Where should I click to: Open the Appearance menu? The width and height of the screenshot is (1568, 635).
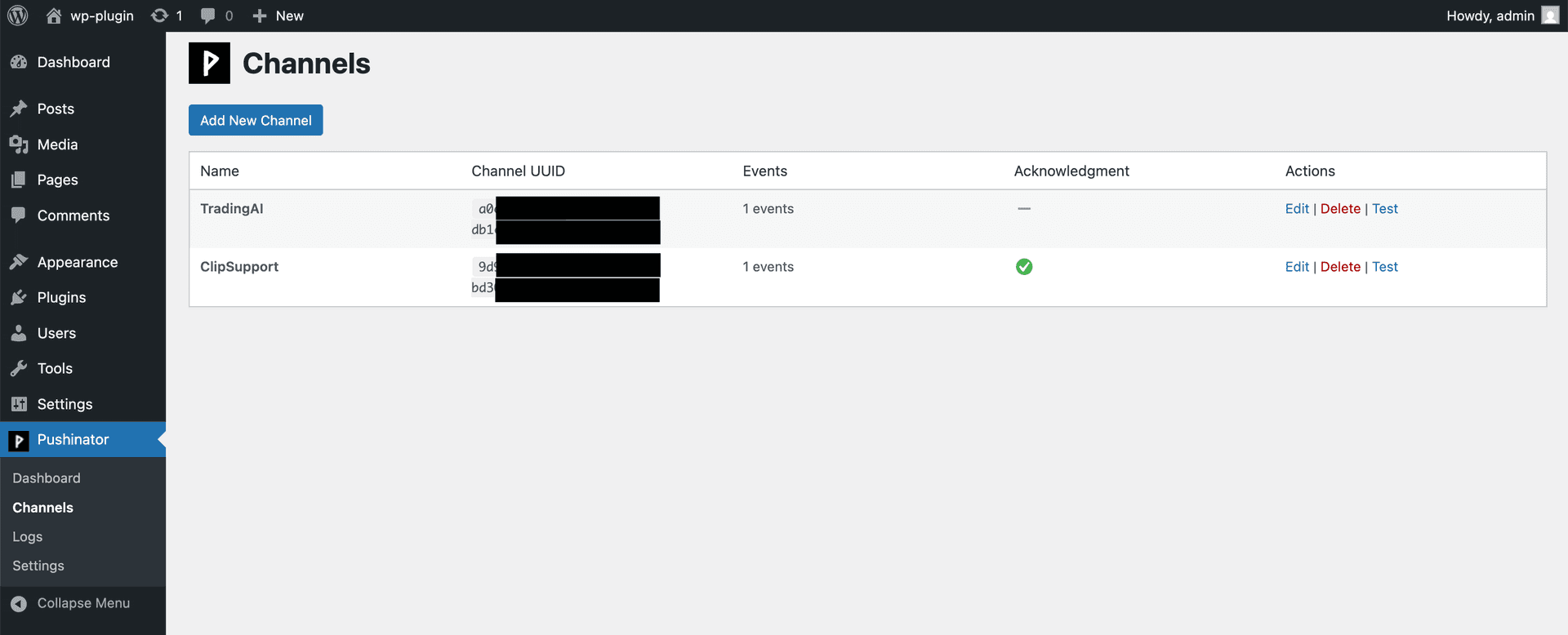[x=77, y=262]
